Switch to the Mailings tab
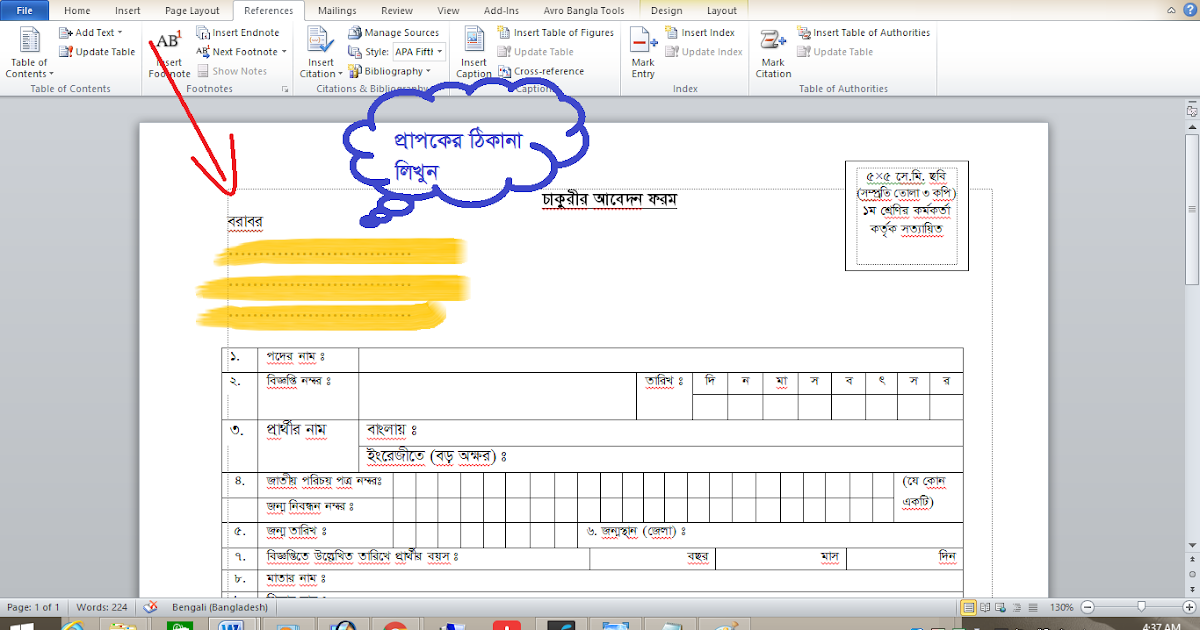1200x630 pixels. [336, 10]
